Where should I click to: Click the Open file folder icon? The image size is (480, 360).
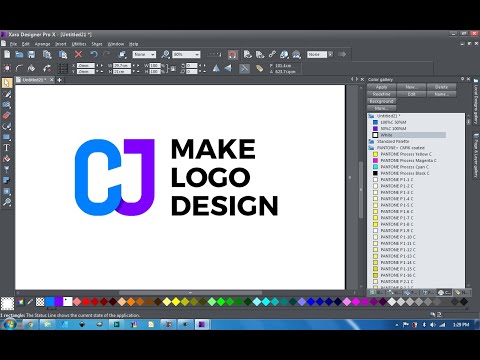(x=19, y=54)
